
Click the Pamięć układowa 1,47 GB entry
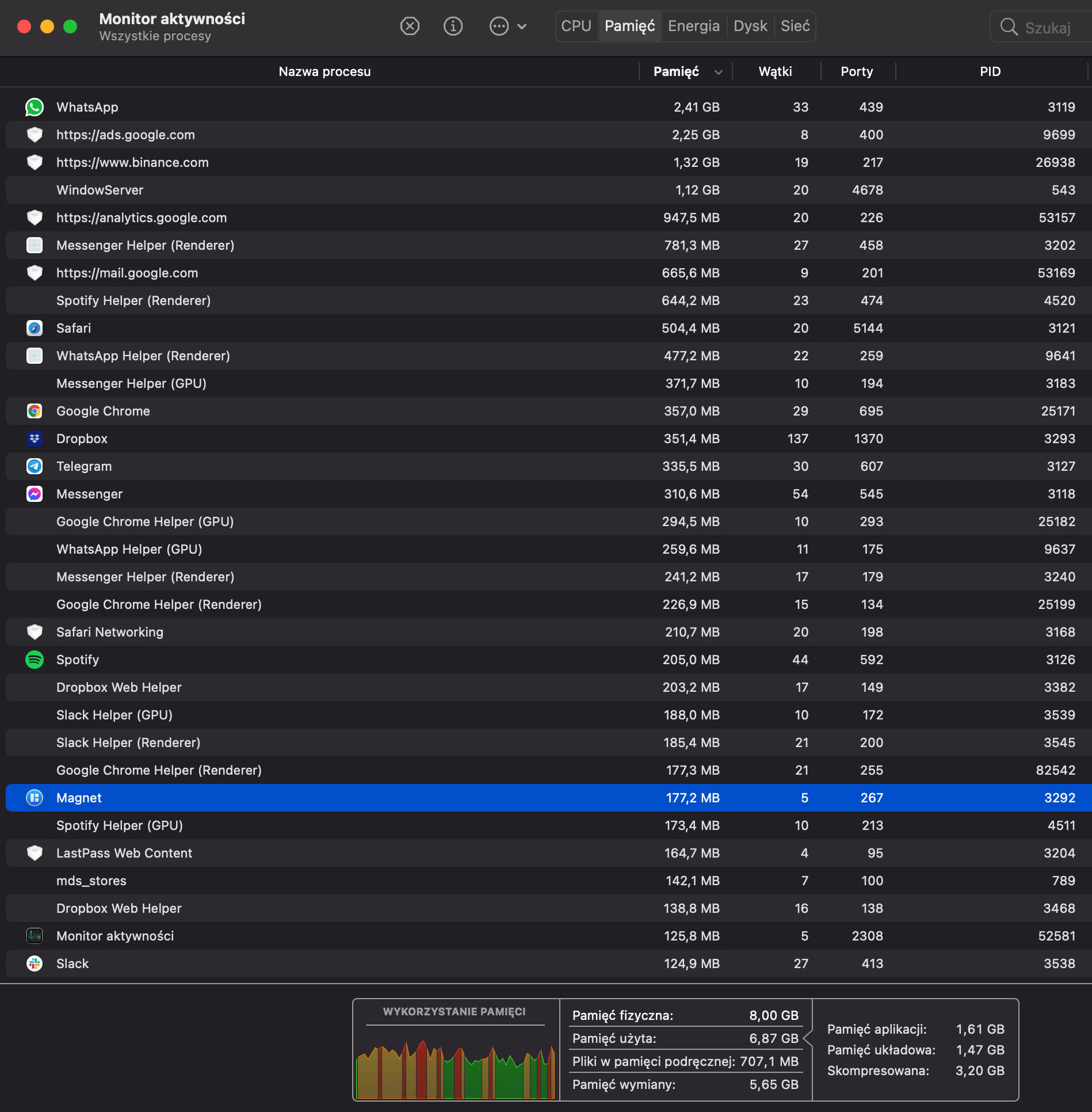[x=916, y=1050]
